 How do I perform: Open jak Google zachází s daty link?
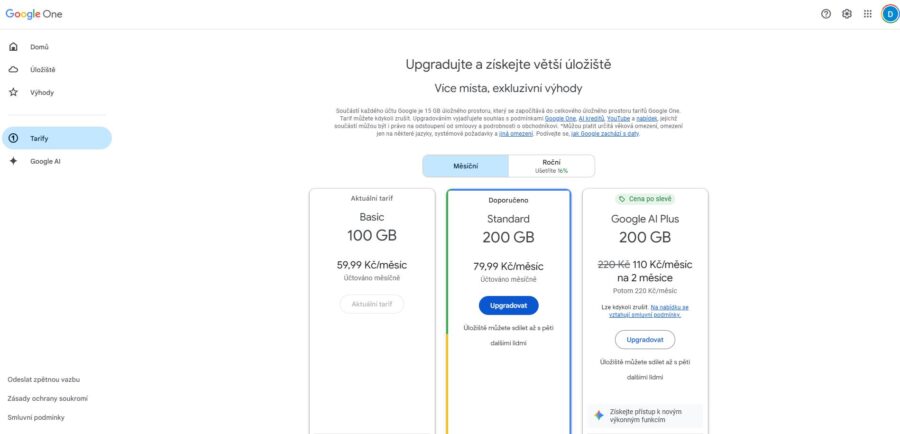pos(604,133)
